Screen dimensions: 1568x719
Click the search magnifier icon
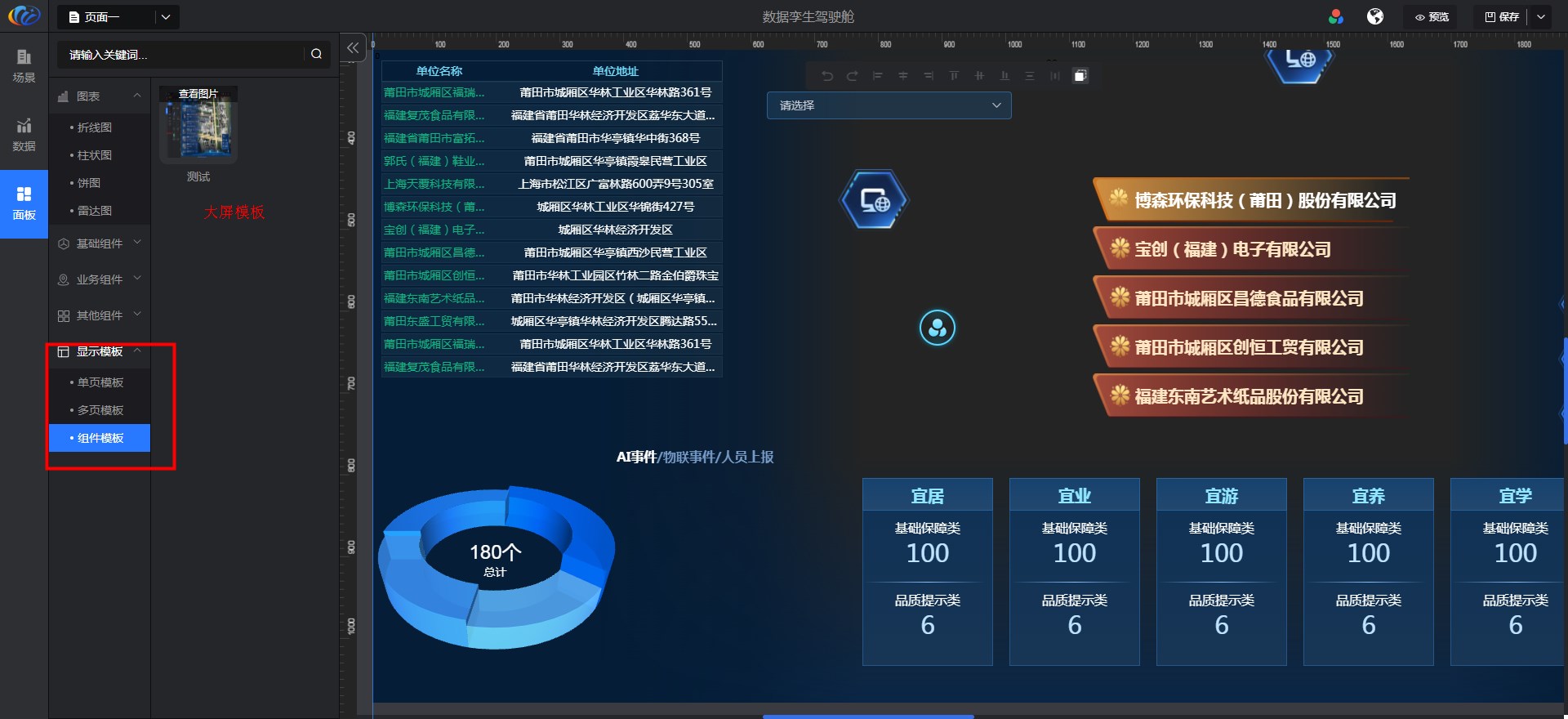(316, 54)
